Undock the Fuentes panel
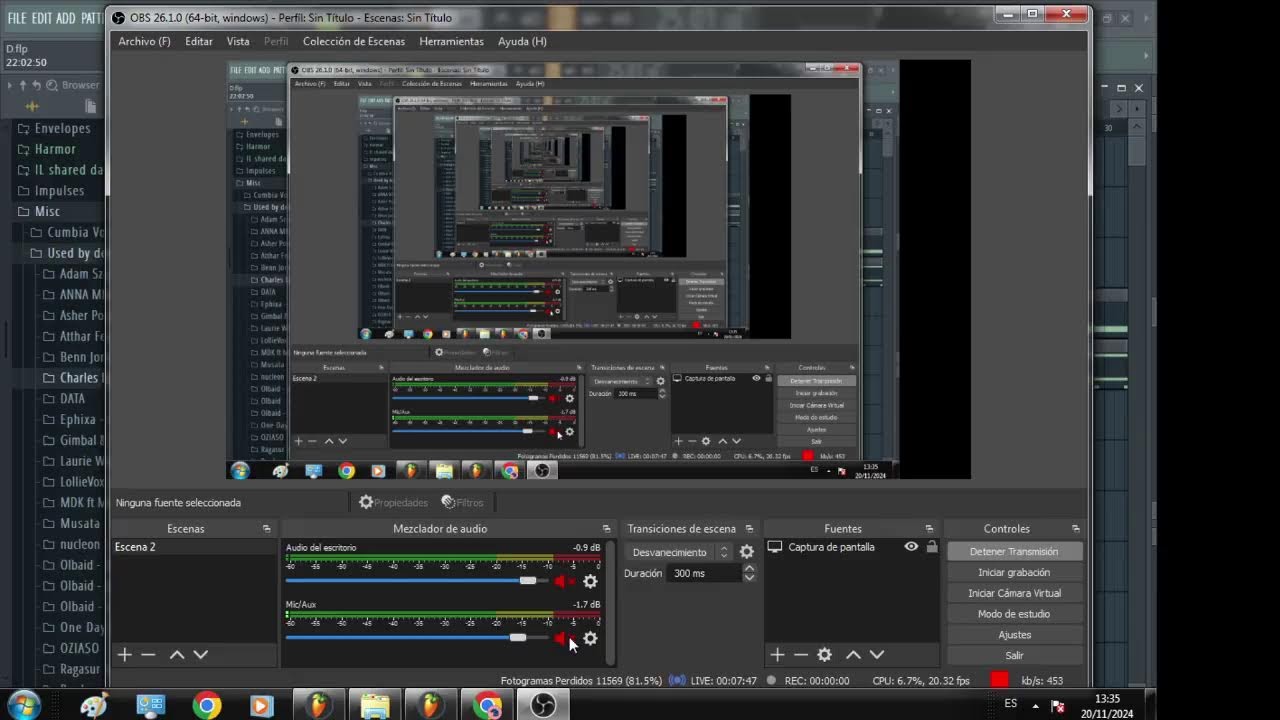The image size is (1280, 720). (x=929, y=529)
